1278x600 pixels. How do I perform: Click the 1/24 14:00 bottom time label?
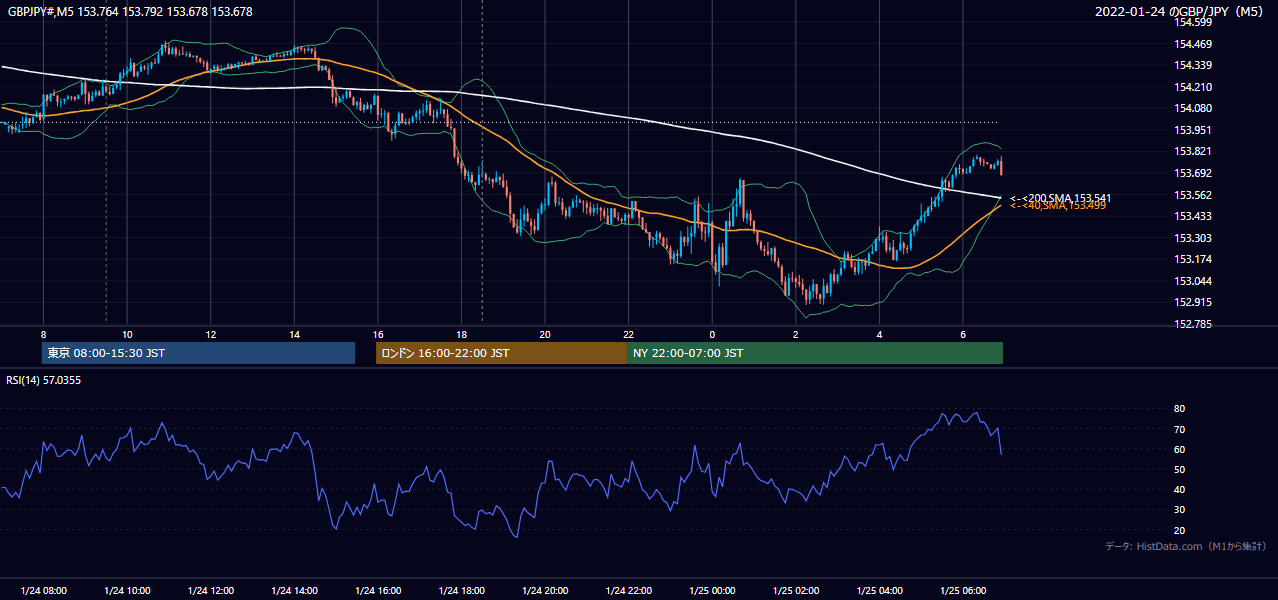294,591
